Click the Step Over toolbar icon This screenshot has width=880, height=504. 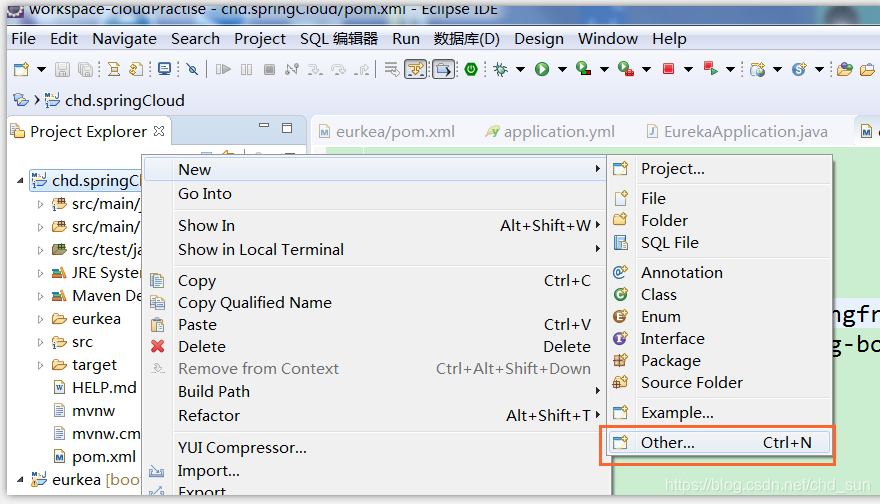338,69
